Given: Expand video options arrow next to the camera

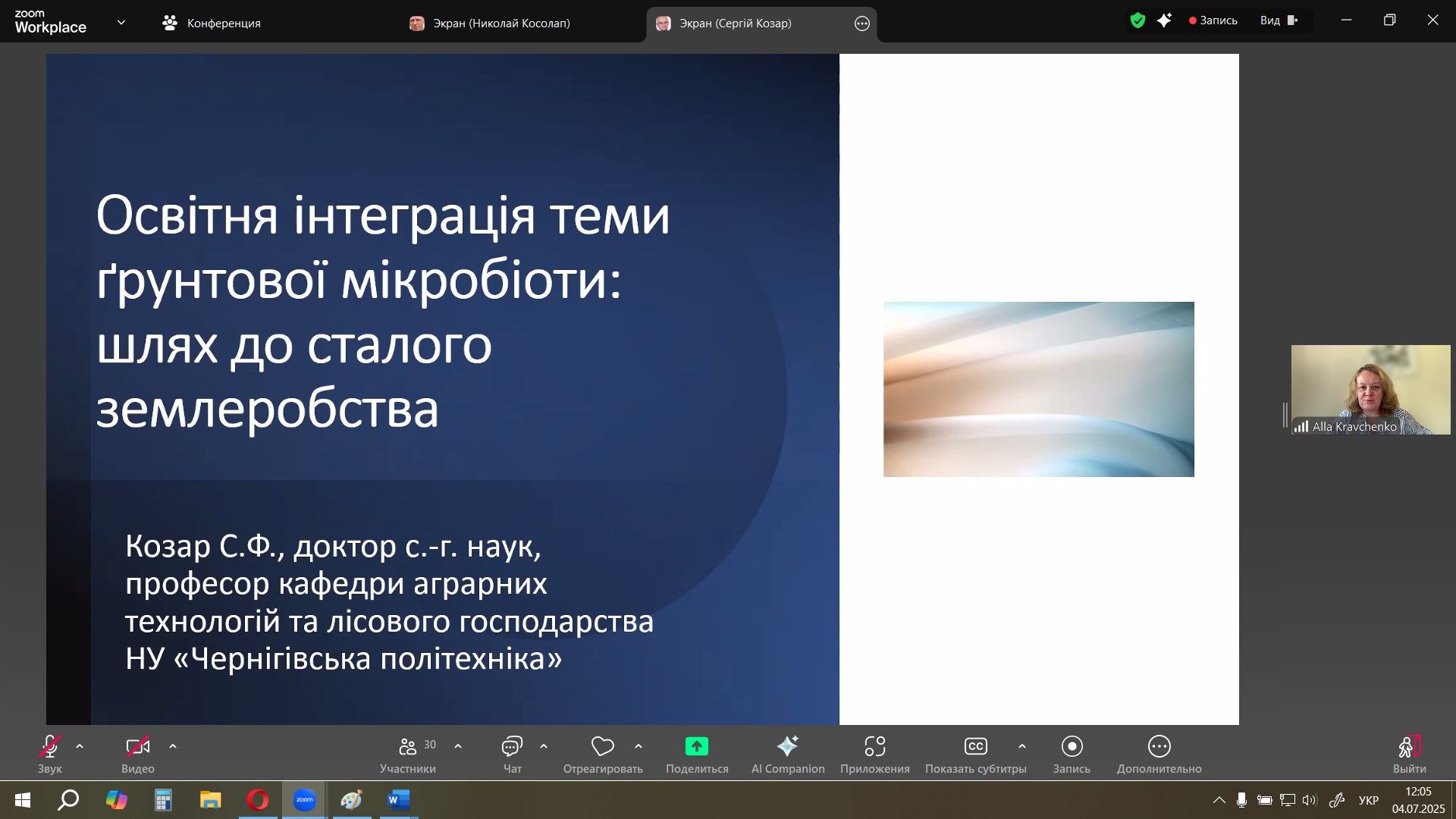Looking at the screenshot, I should click(173, 747).
